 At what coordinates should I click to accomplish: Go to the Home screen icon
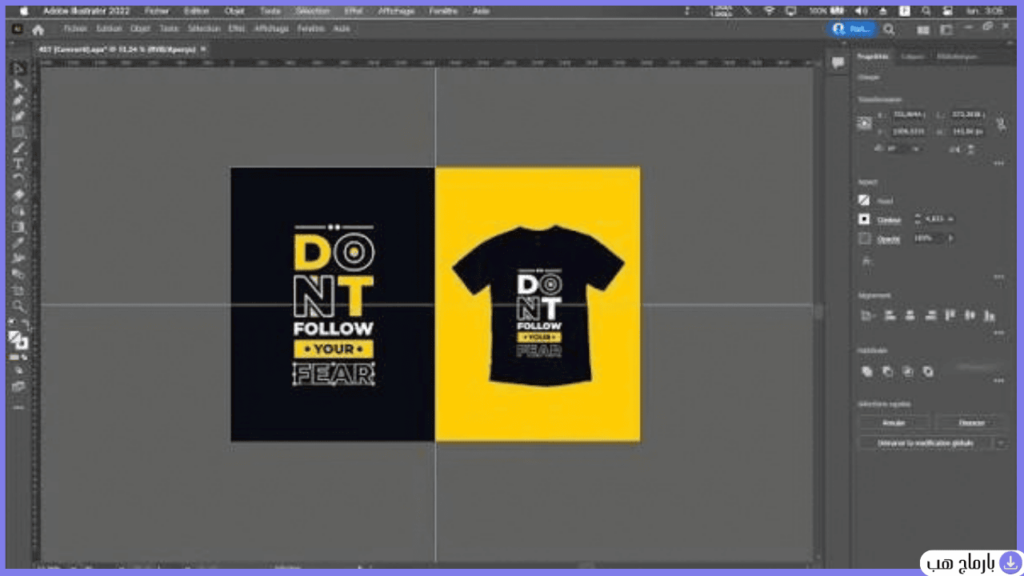pyautogui.click(x=38, y=29)
